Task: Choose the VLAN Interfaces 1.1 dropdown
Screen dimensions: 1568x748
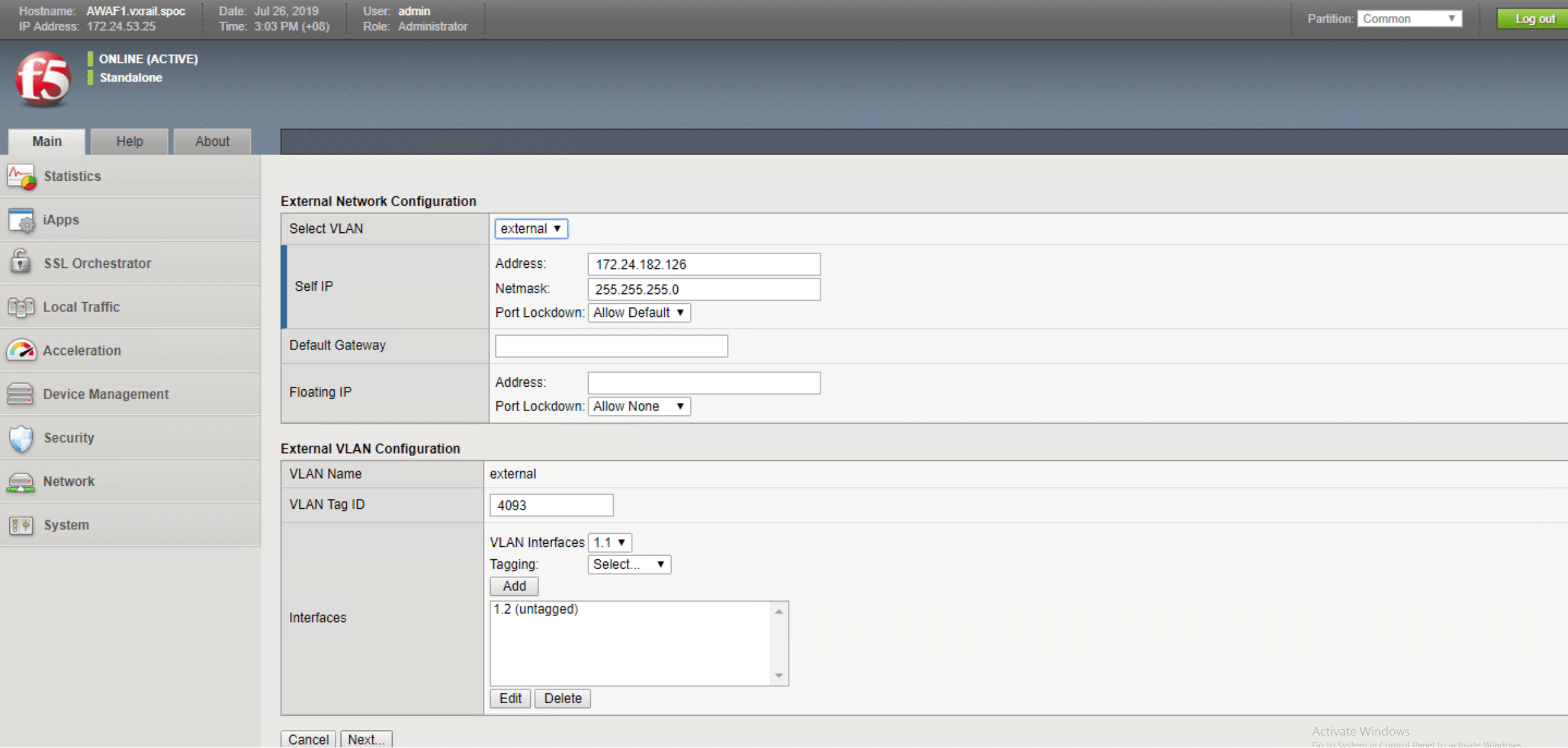Action: (x=610, y=542)
